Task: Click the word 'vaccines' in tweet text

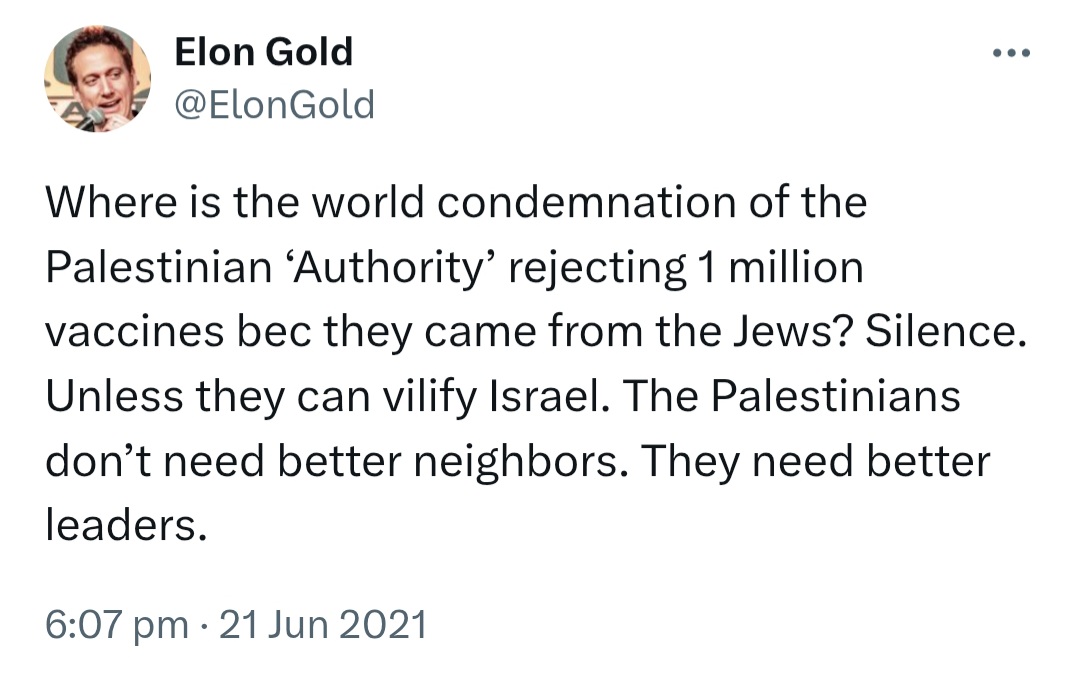Action: pos(135,332)
